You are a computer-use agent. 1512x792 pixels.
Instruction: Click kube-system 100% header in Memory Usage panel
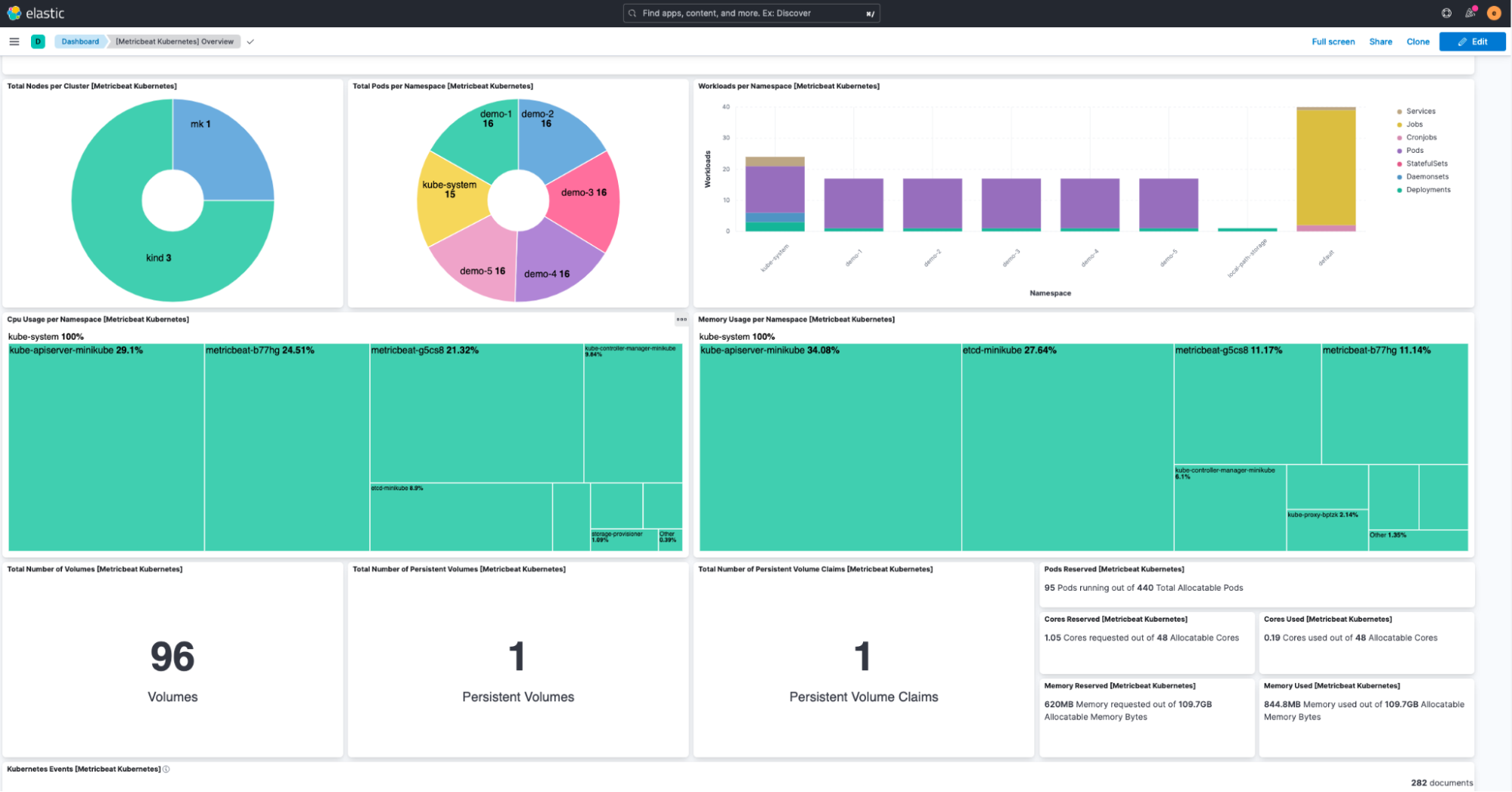737,337
